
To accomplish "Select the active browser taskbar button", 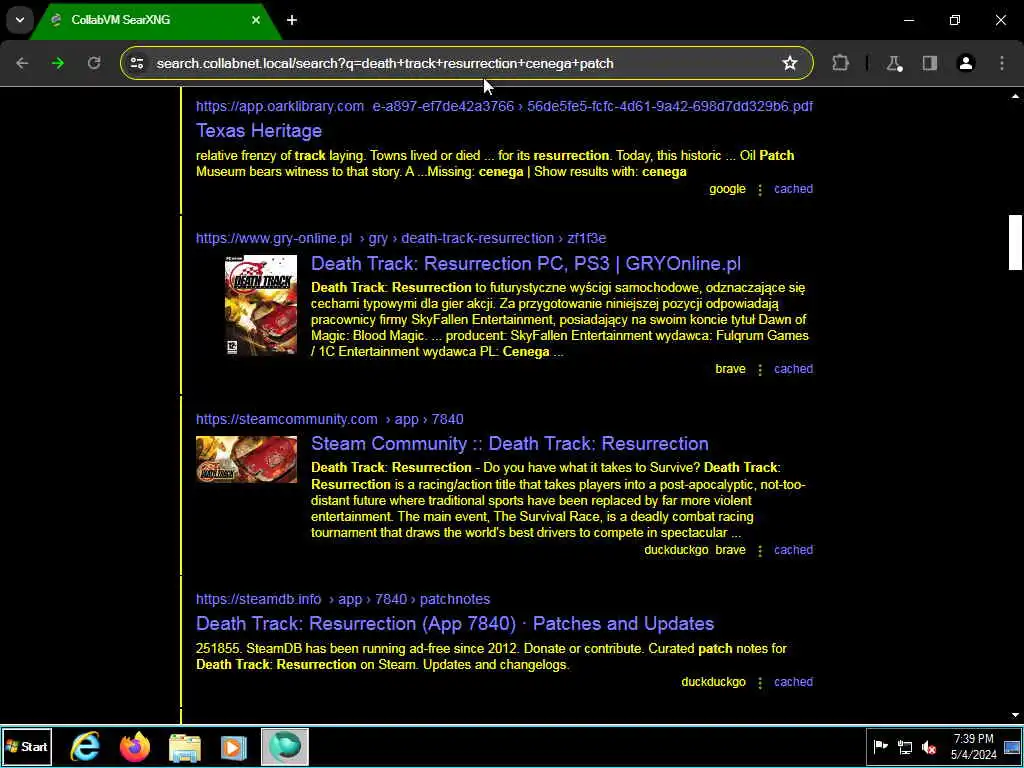I will coord(285,746).
